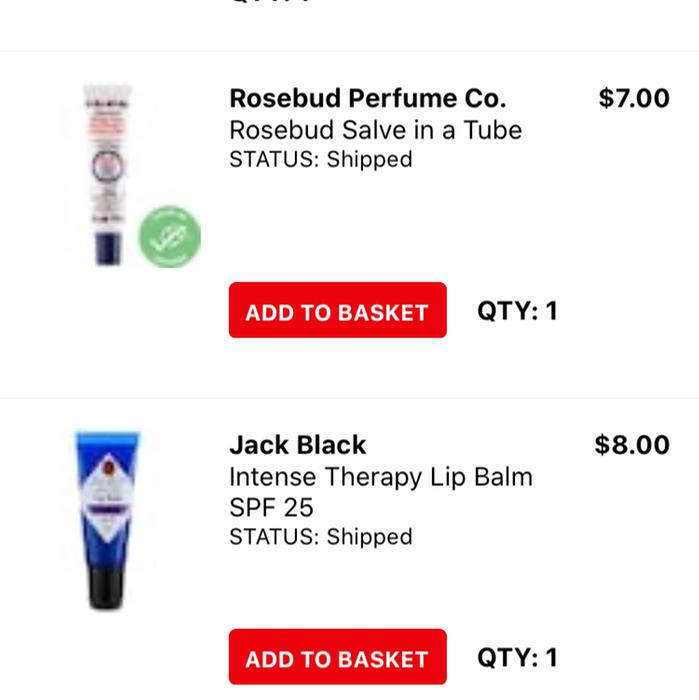Tap the partially visible QTY text at top

[x=270, y=3]
